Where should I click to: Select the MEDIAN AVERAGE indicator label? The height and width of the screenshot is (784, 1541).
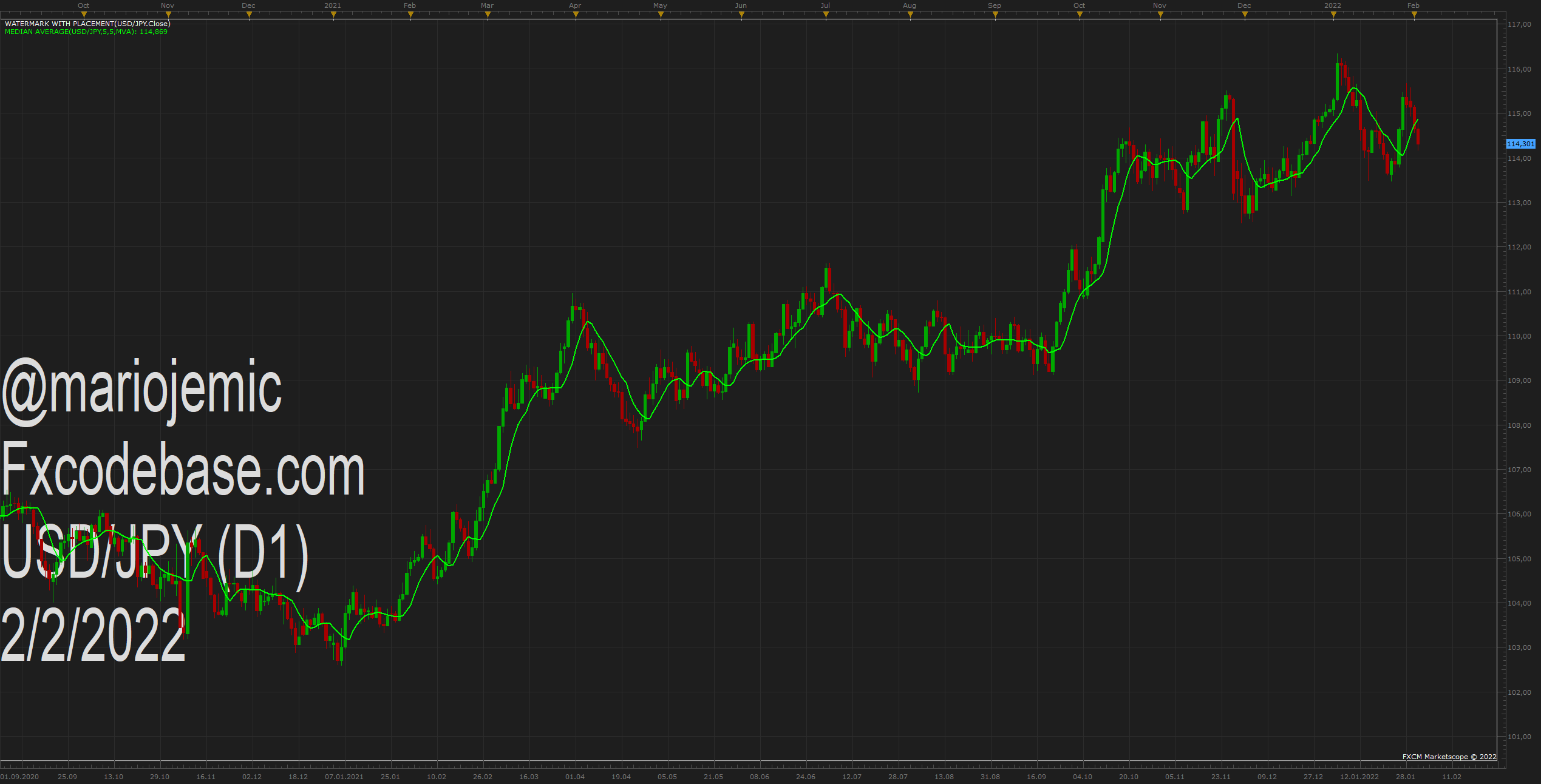pyautogui.click(x=86, y=32)
